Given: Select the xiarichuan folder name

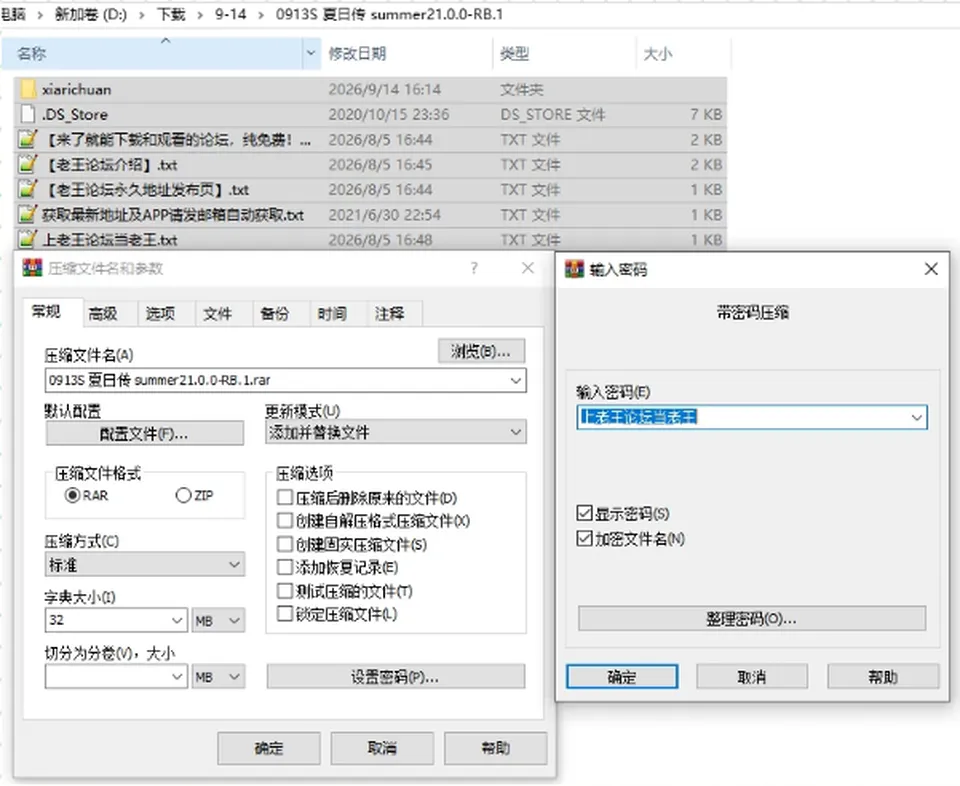Looking at the screenshot, I should (77, 89).
